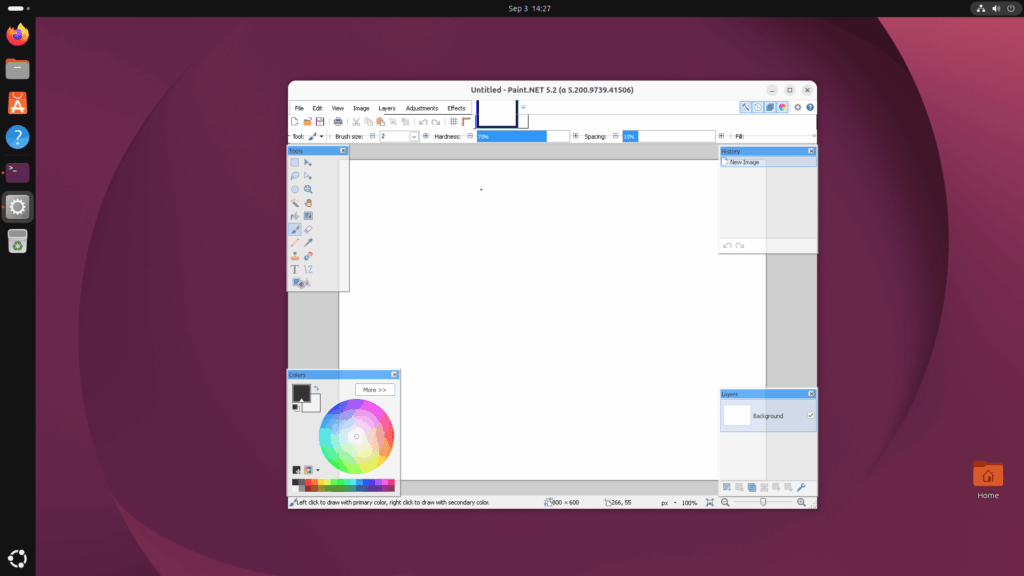
Task: Click the Paste toolbar icon
Action: (381, 121)
